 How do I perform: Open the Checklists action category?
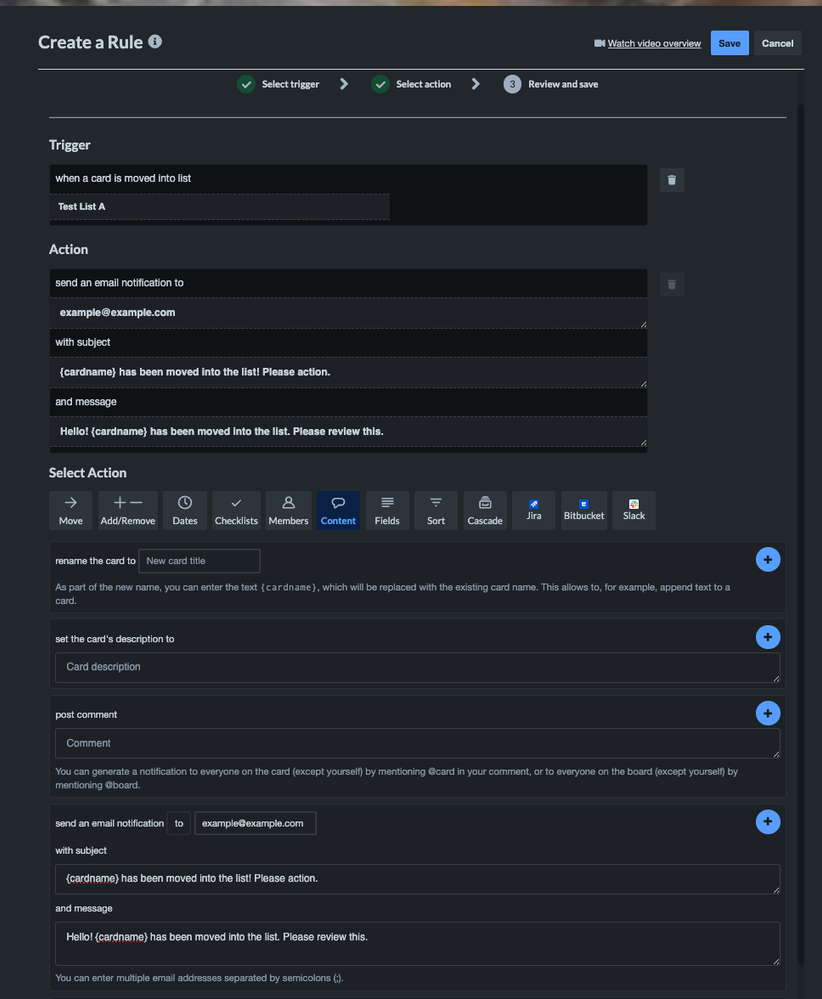click(x=236, y=510)
